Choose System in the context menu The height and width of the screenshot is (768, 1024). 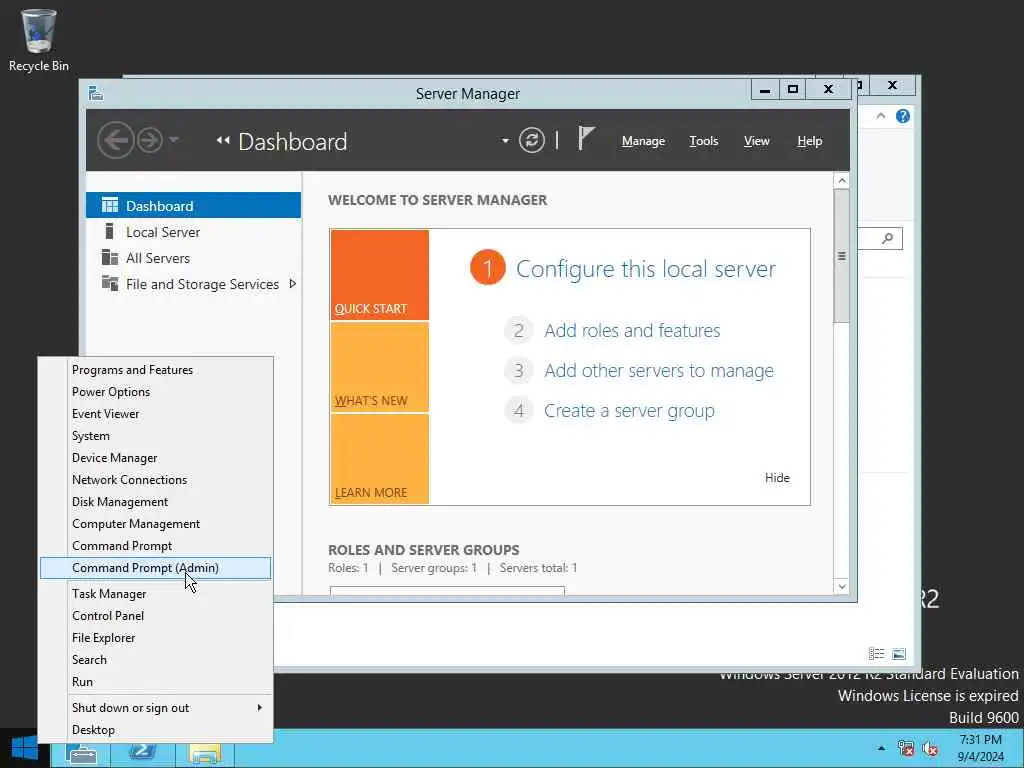(155, 436)
